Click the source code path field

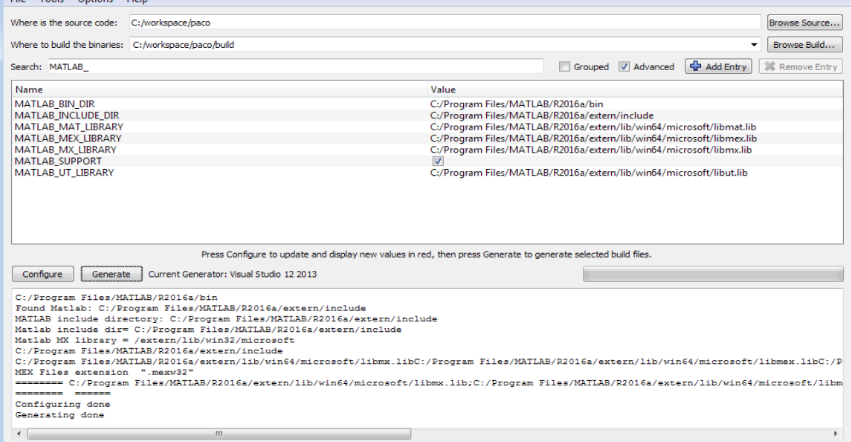click(x=444, y=22)
